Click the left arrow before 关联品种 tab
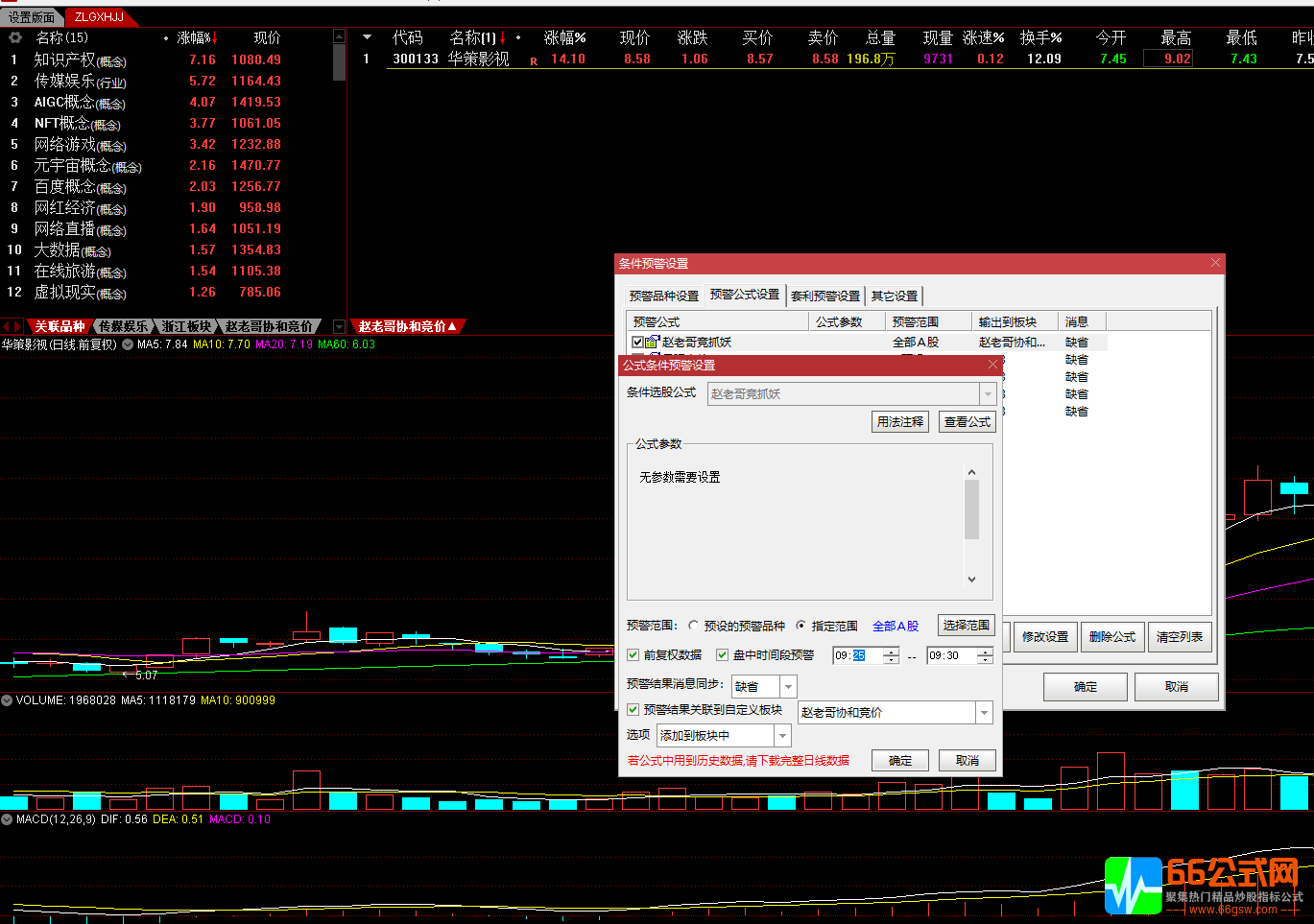This screenshot has height=924, width=1314. (7, 326)
